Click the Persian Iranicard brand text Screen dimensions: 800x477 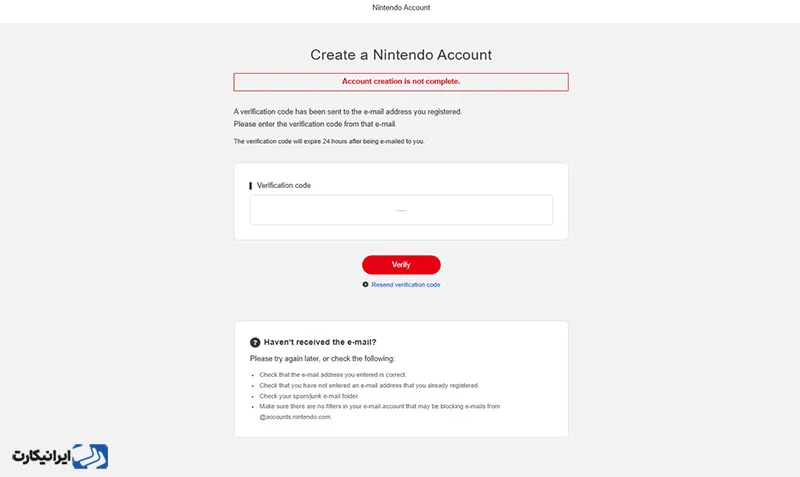pos(40,457)
